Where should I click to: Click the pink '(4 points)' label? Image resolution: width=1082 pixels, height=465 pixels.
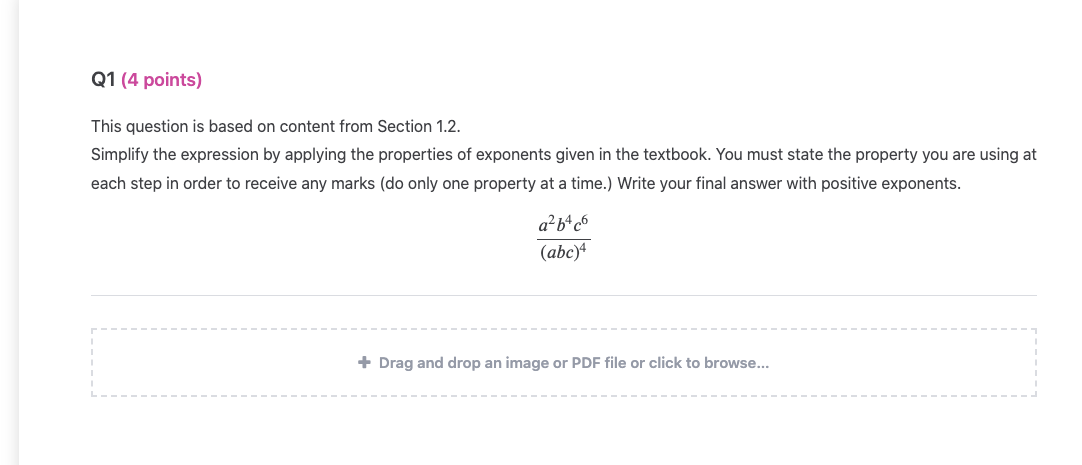[161, 81]
